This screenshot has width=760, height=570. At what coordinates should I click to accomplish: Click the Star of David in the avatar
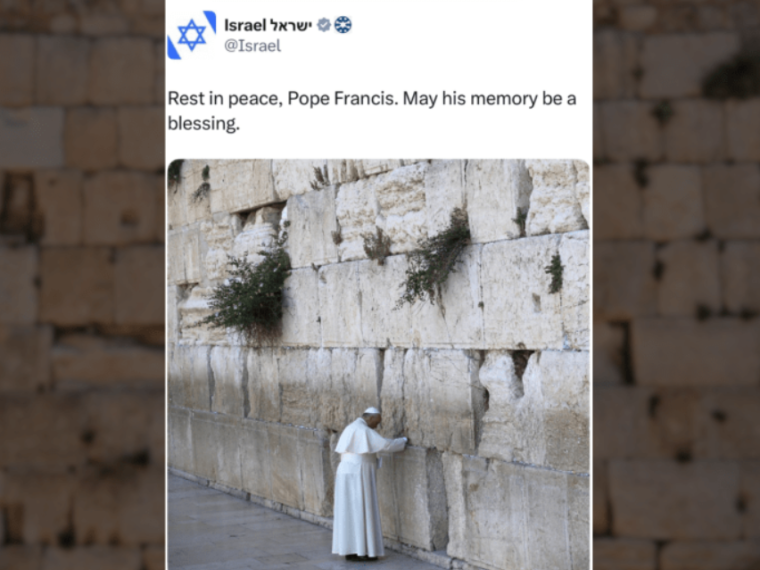tap(191, 35)
